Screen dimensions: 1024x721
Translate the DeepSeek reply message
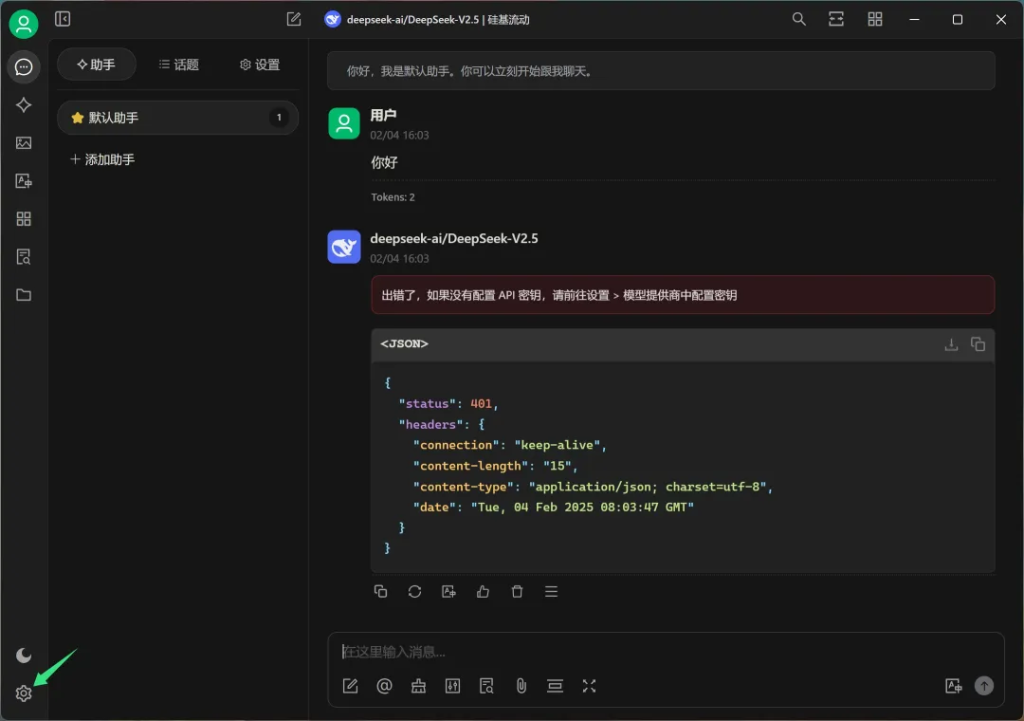pyautogui.click(x=449, y=592)
